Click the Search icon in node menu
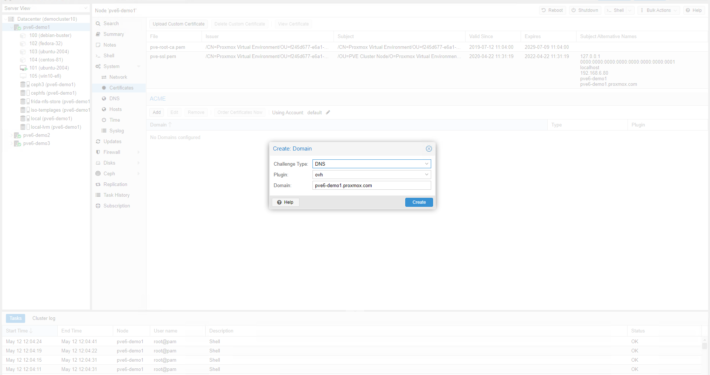This screenshot has height=375, width=710. (x=98, y=24)
